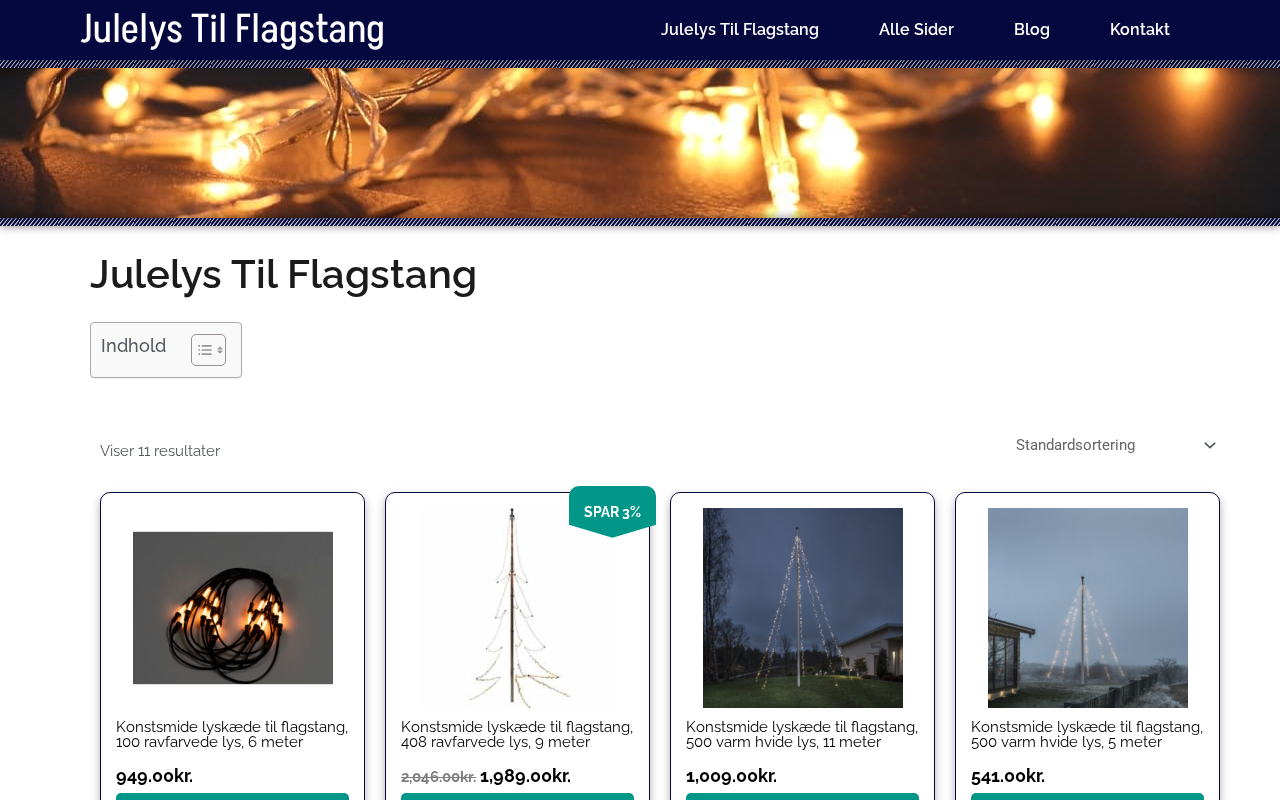Image resolution: width=1280 pixels, height=800 pixels.
Task: Click the Julelys Til Flagstang page heading
Action: point(284,274)
